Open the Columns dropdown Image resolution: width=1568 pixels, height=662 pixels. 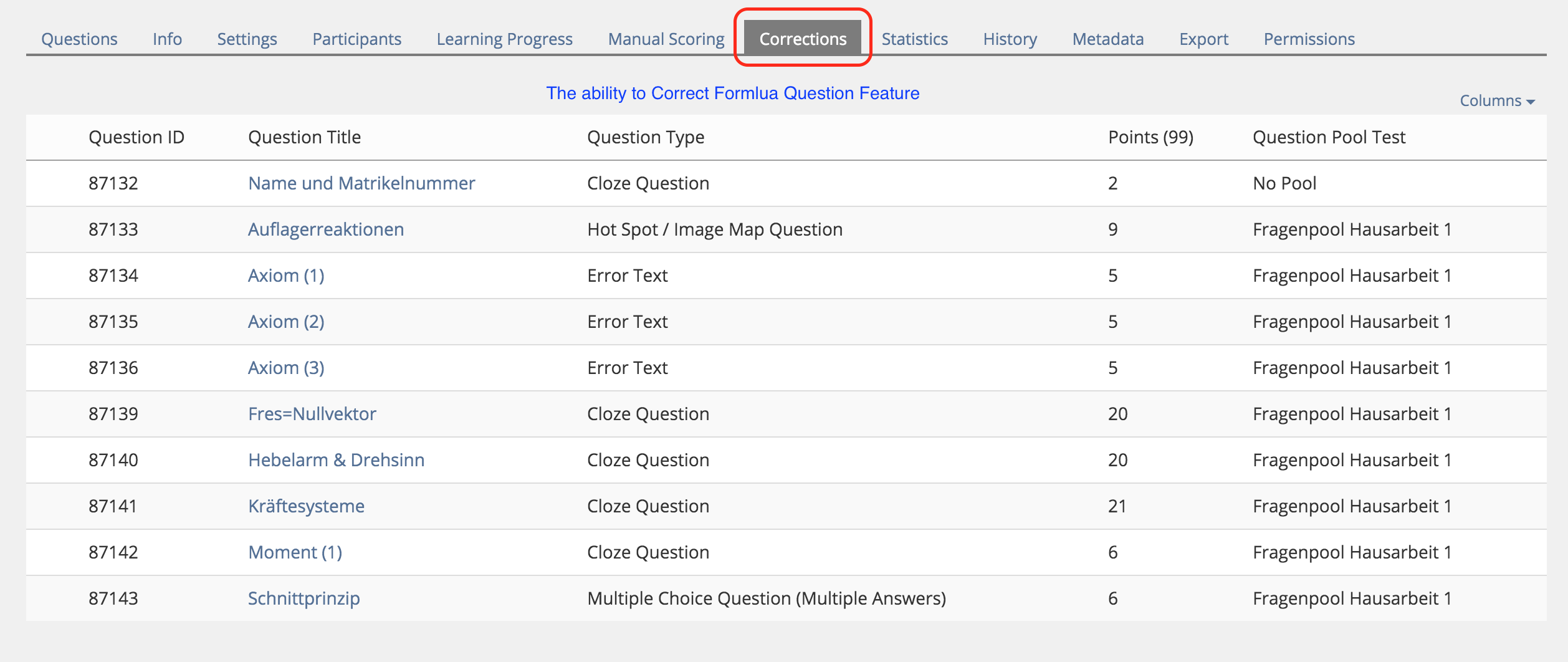point(1497,100)
